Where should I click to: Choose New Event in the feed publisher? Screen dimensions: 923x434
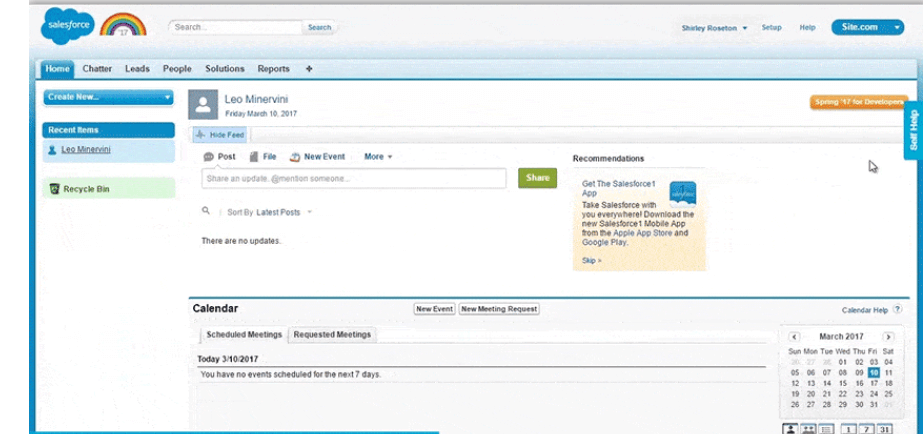pos(317,157)
